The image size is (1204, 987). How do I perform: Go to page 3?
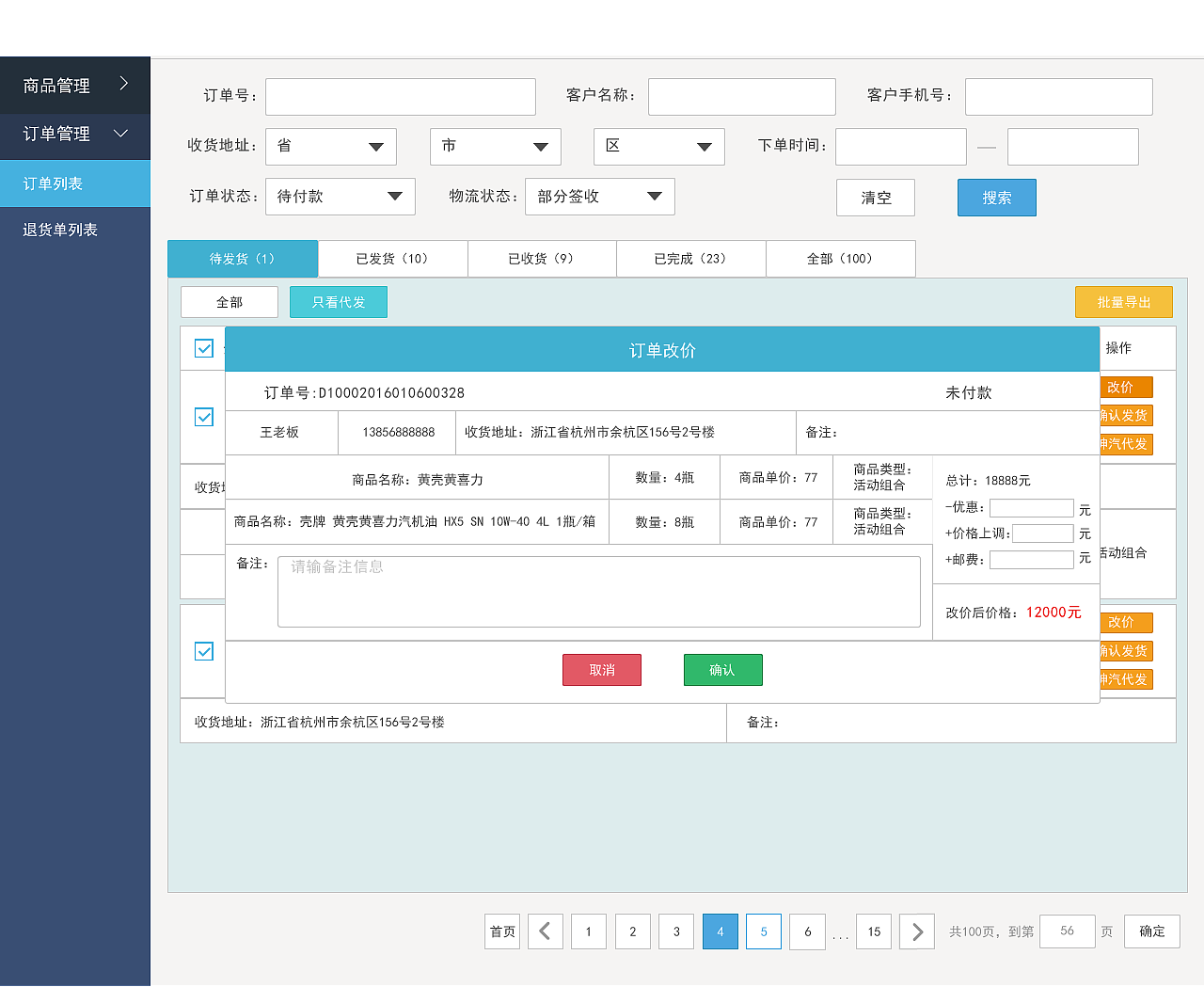(x=676, y=931)
